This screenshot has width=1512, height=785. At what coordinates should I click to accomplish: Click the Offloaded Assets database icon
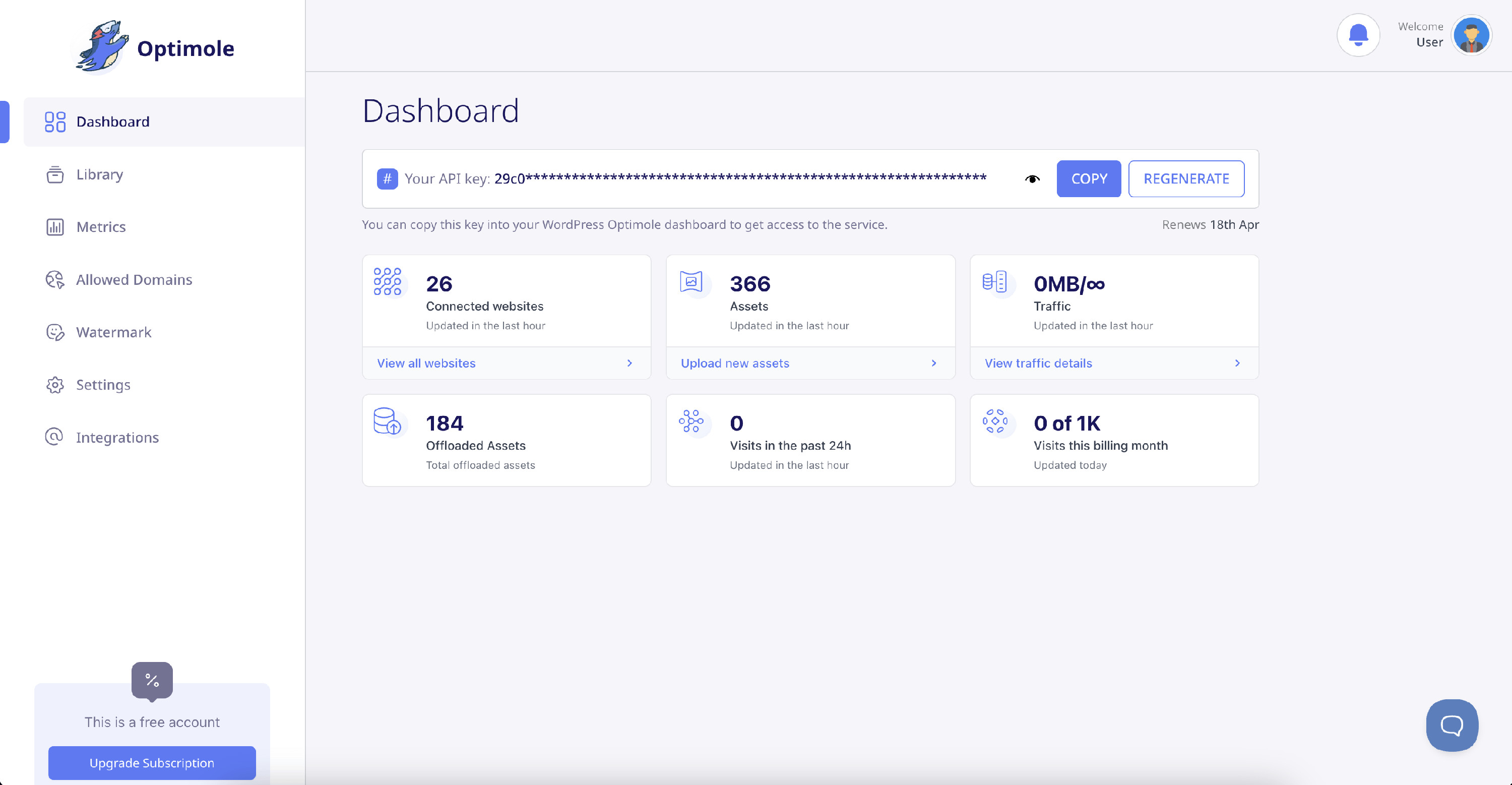point(388,421)
